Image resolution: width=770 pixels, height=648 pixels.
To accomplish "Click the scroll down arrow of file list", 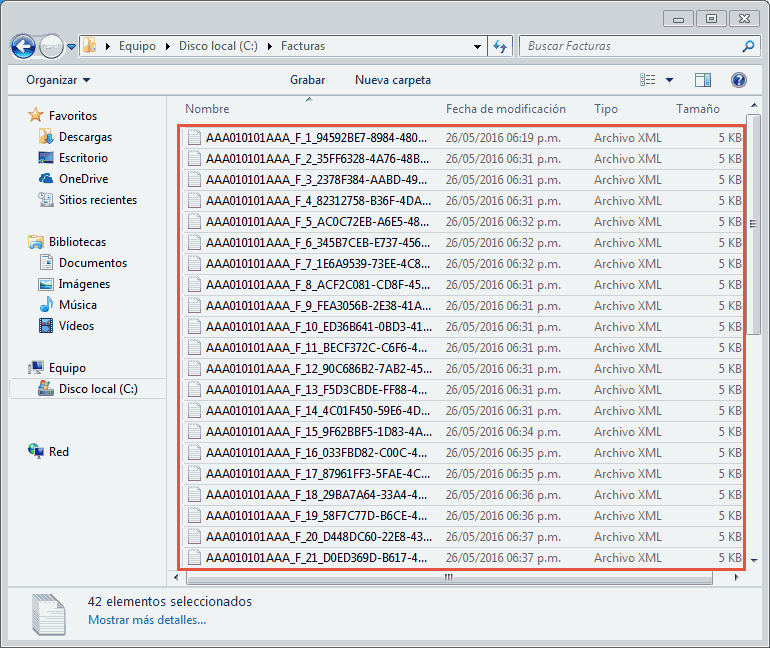I will 754,561.
